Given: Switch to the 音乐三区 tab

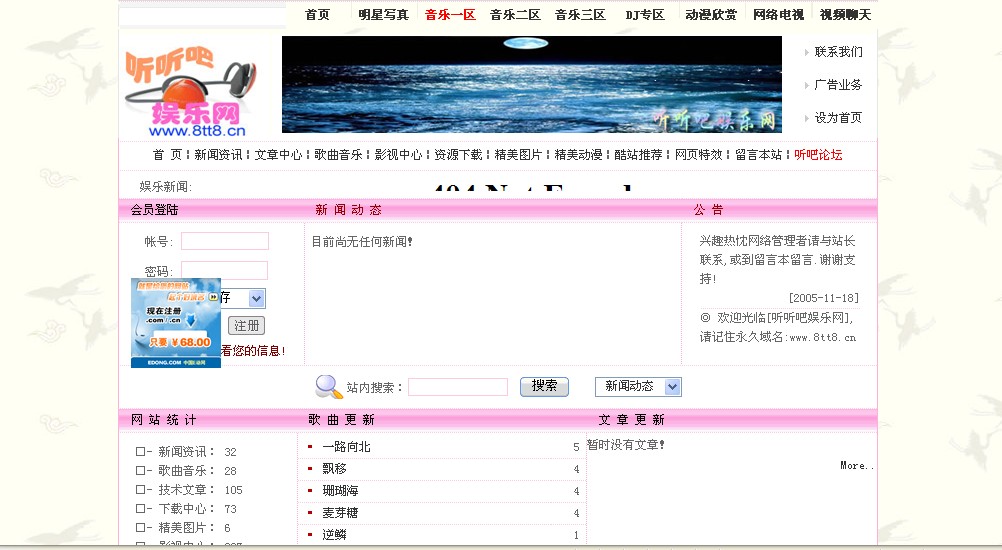Looking at the screenshot, I should click(x=580, y=14).
